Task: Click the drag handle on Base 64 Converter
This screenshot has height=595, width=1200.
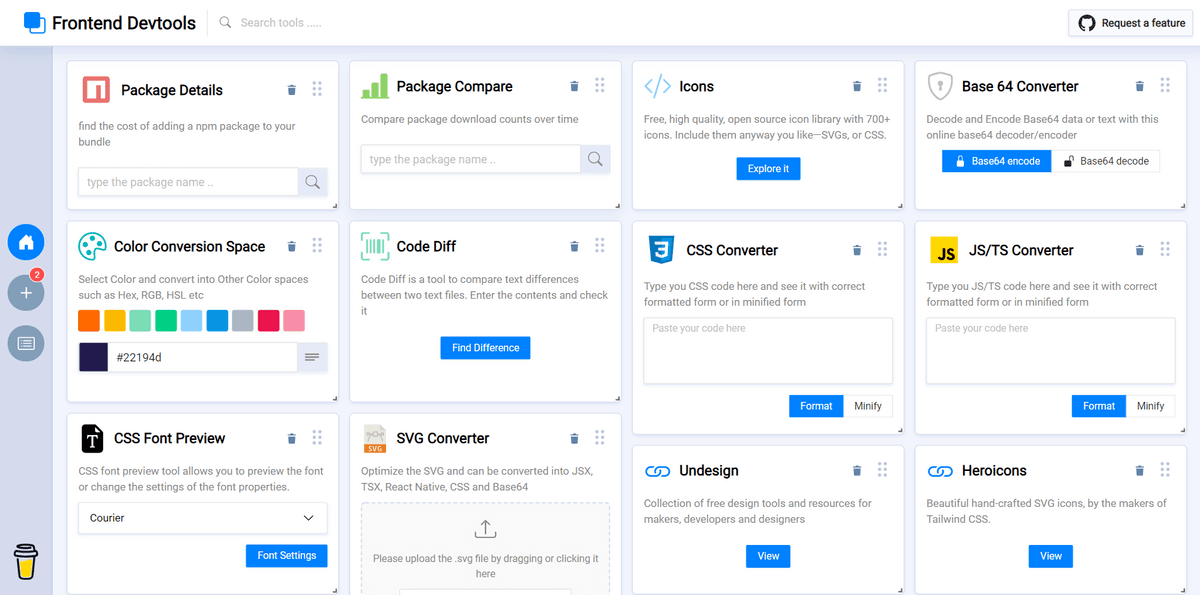Action: tap(1165, 86)
